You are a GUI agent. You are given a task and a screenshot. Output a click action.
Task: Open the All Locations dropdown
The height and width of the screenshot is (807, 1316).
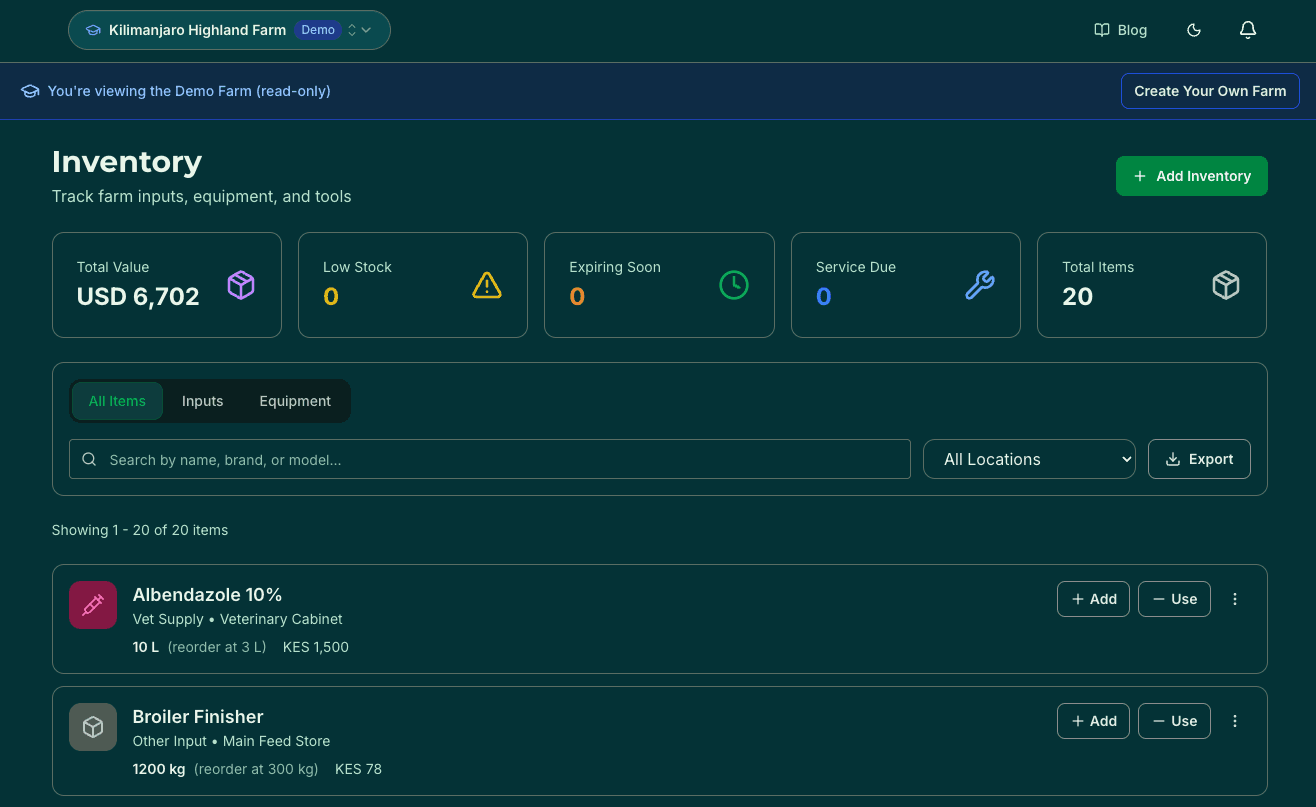point(1029,459)
